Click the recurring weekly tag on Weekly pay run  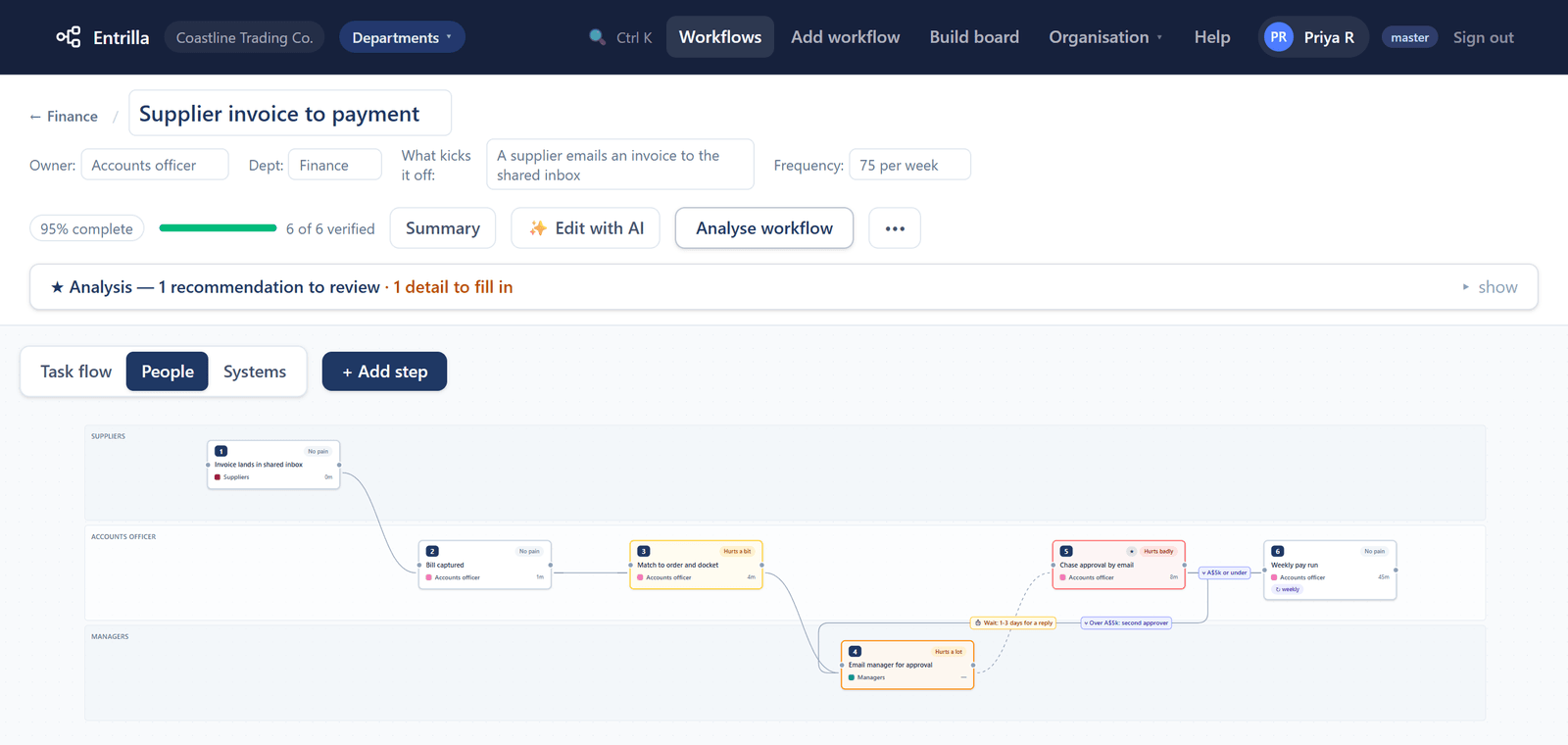tap(1288, 589)
